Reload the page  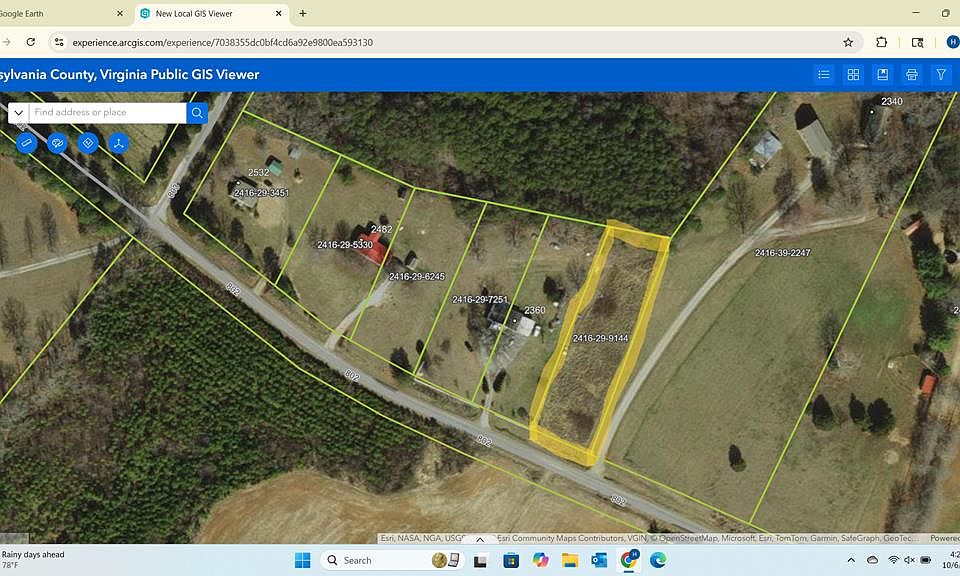(31, 42)
